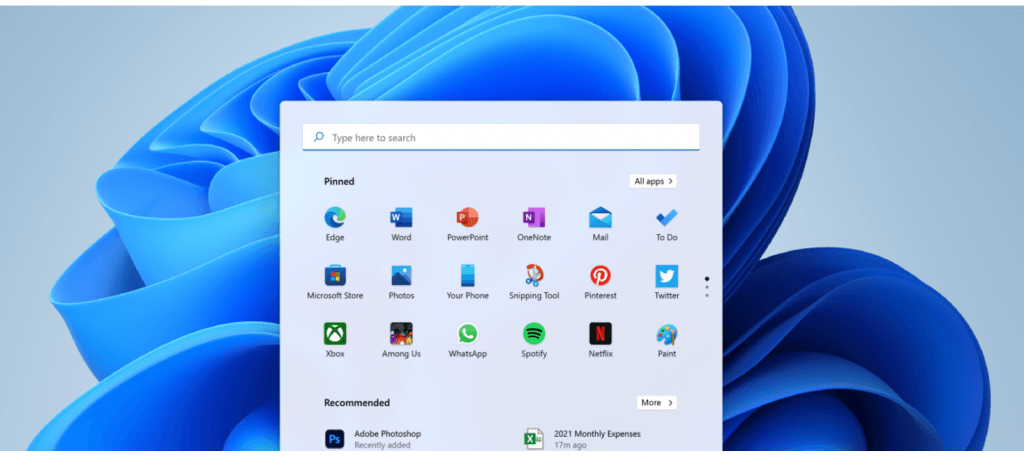Open the Microsoft Store icon

click(335, 275)
